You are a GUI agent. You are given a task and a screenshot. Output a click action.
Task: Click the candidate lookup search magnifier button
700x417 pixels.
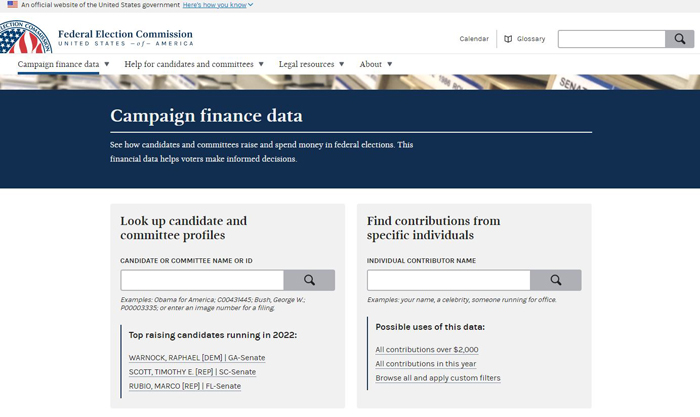(x=309, y=280)
